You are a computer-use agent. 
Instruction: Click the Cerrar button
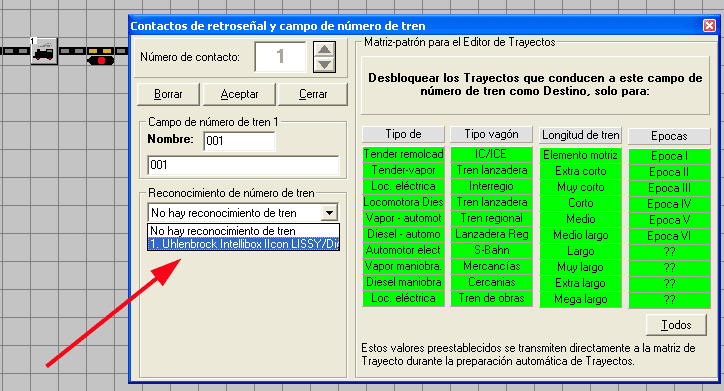click(x=313, y=94)
